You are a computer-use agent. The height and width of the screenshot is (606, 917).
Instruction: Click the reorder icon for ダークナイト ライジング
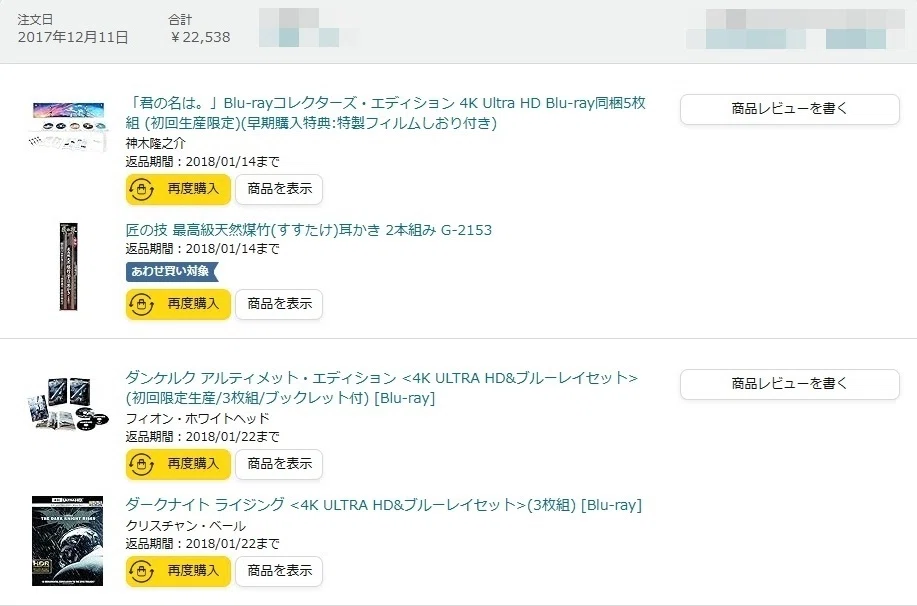(141, 571)
